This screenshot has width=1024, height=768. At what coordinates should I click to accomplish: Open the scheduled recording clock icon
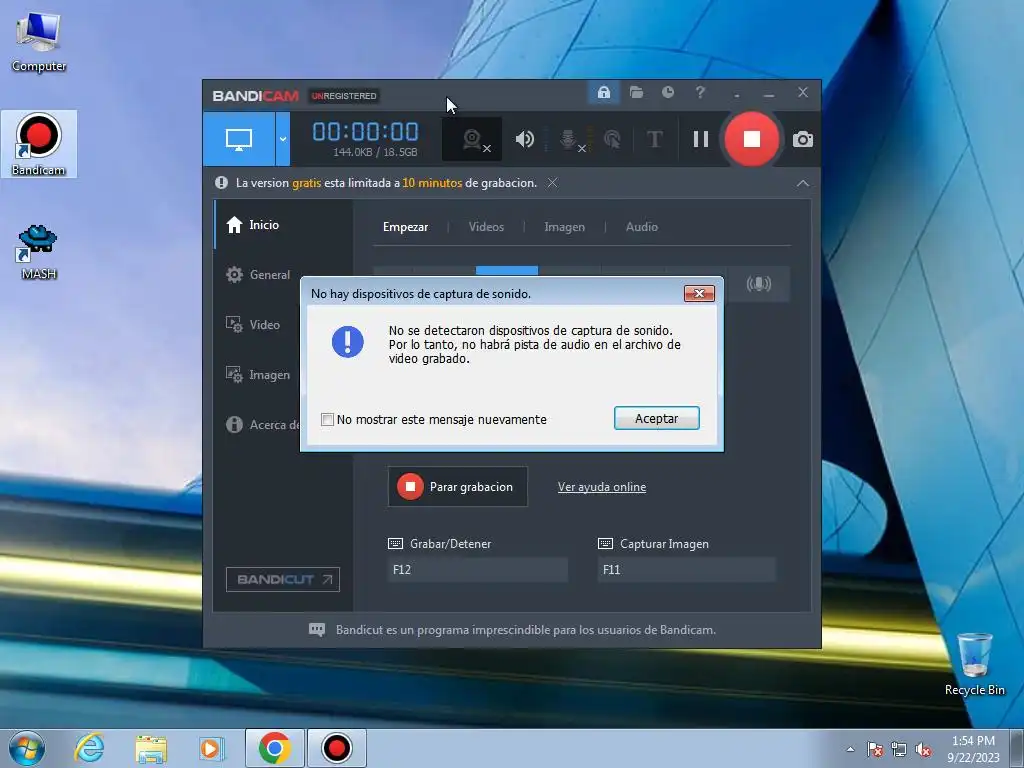(667, 92)
